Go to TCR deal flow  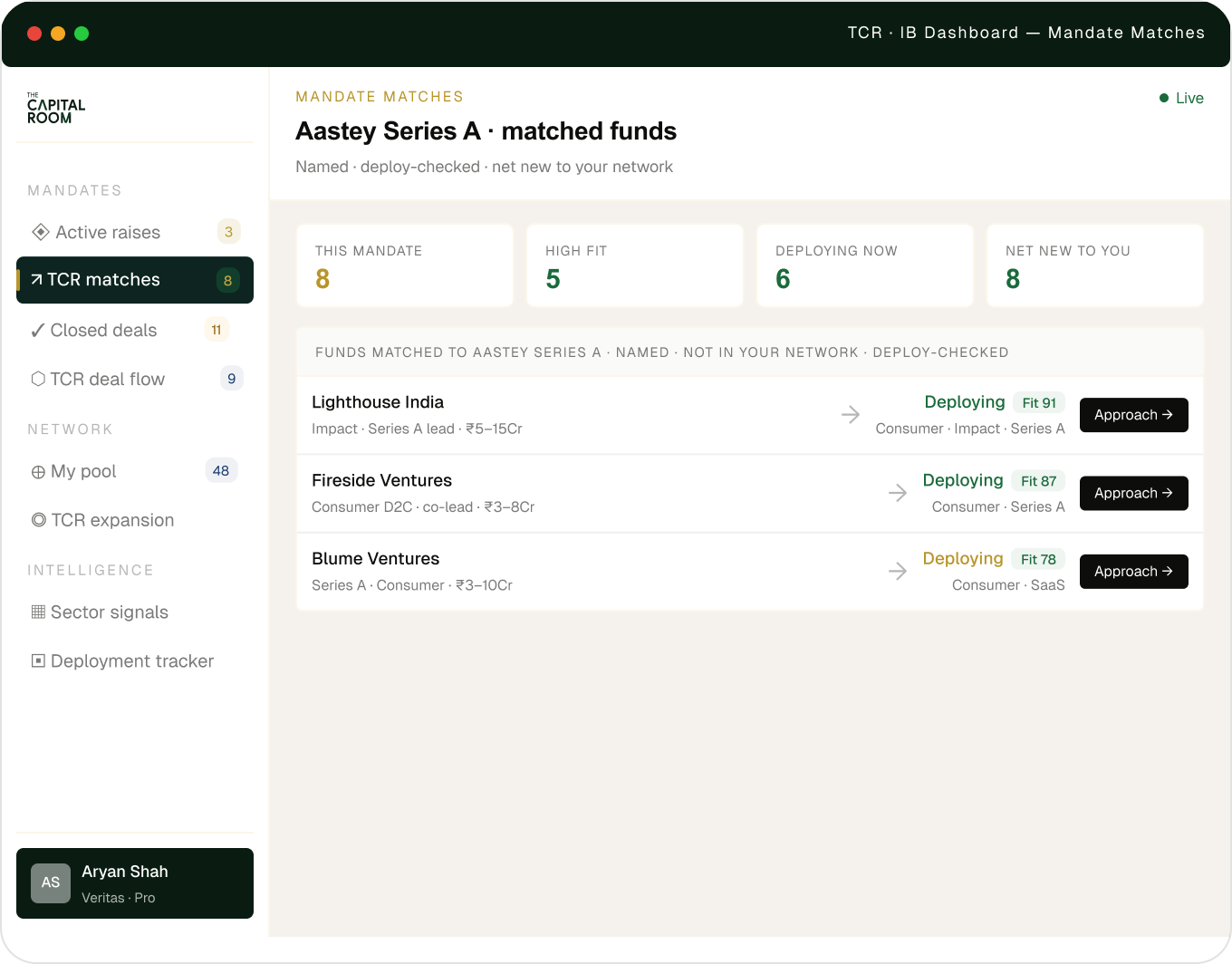[x=135, y=379]
